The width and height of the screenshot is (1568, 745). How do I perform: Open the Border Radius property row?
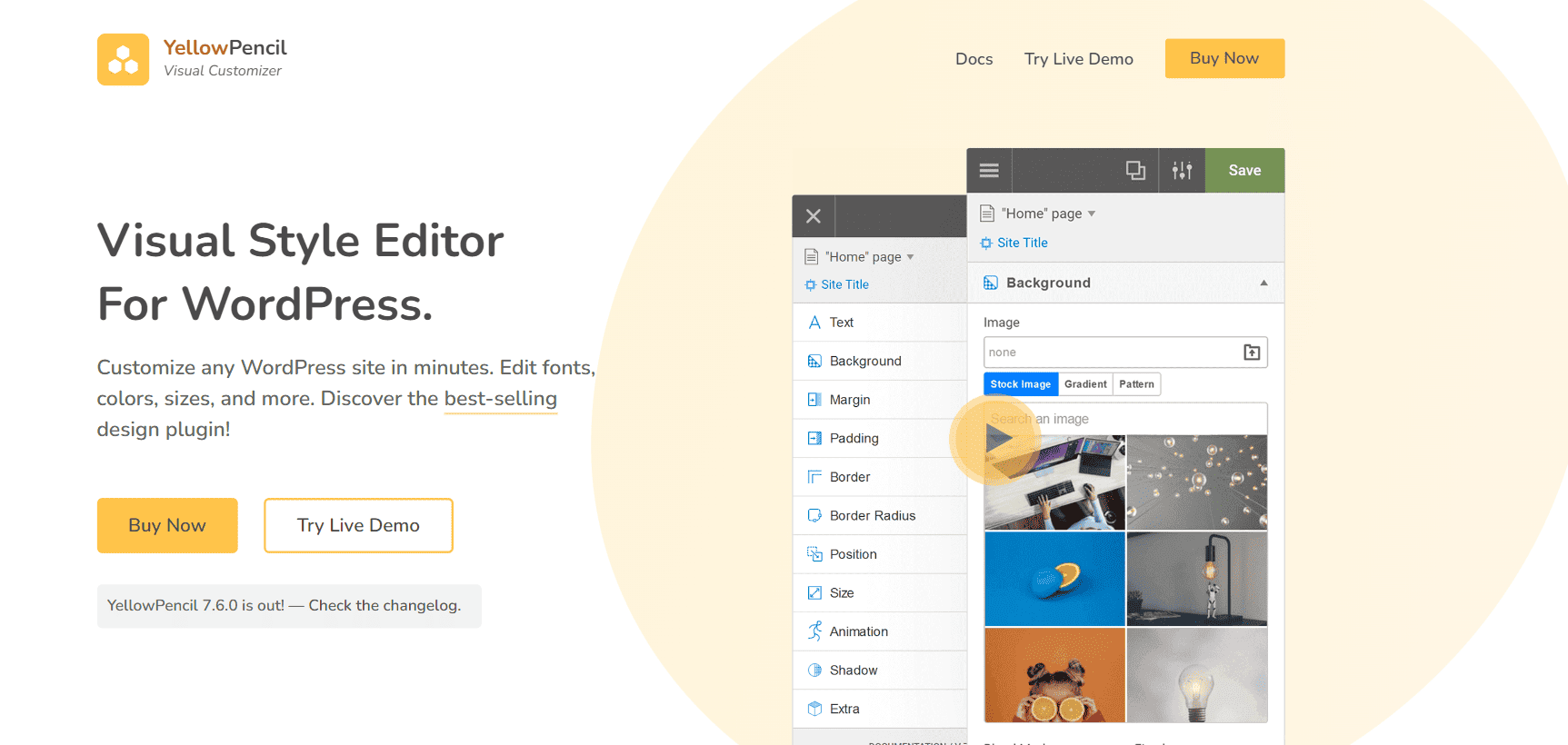click(x=880, y=515)
